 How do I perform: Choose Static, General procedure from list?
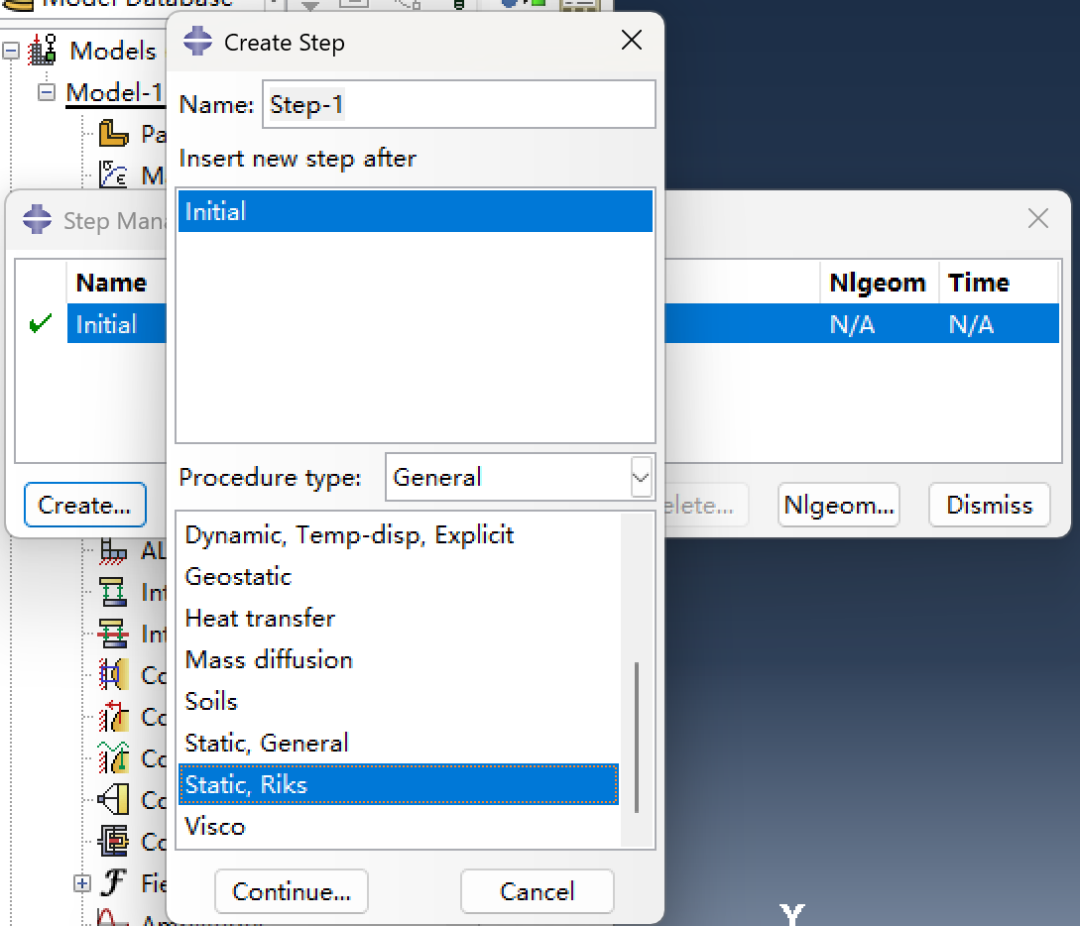pos(267,743)
